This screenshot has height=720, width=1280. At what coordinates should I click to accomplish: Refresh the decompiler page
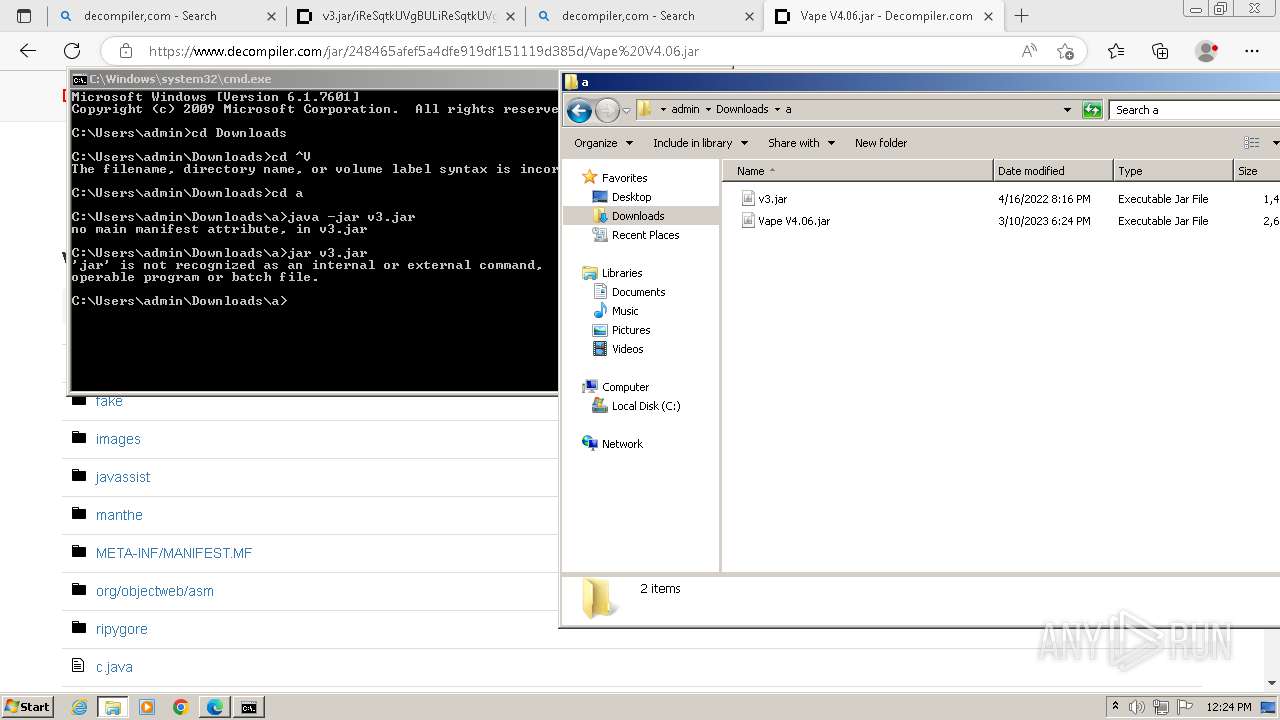(72, 51)
